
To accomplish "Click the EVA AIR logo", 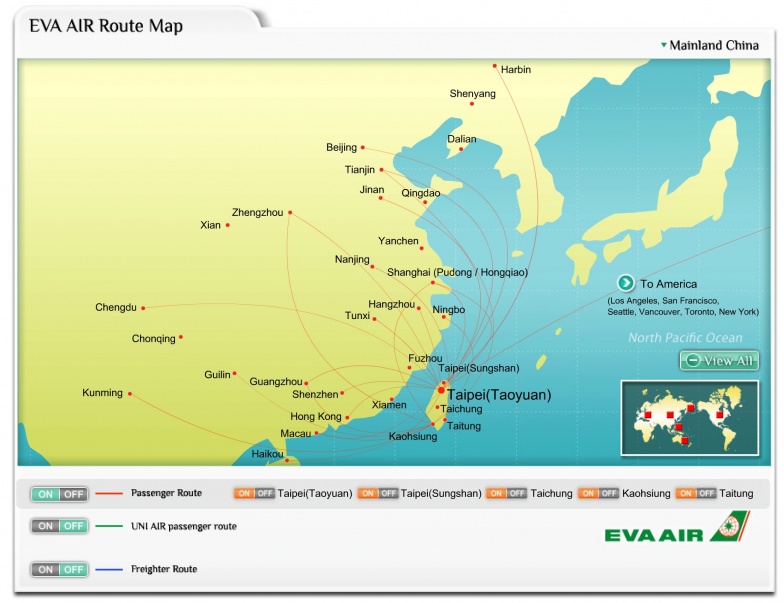I will click(678, 527).
